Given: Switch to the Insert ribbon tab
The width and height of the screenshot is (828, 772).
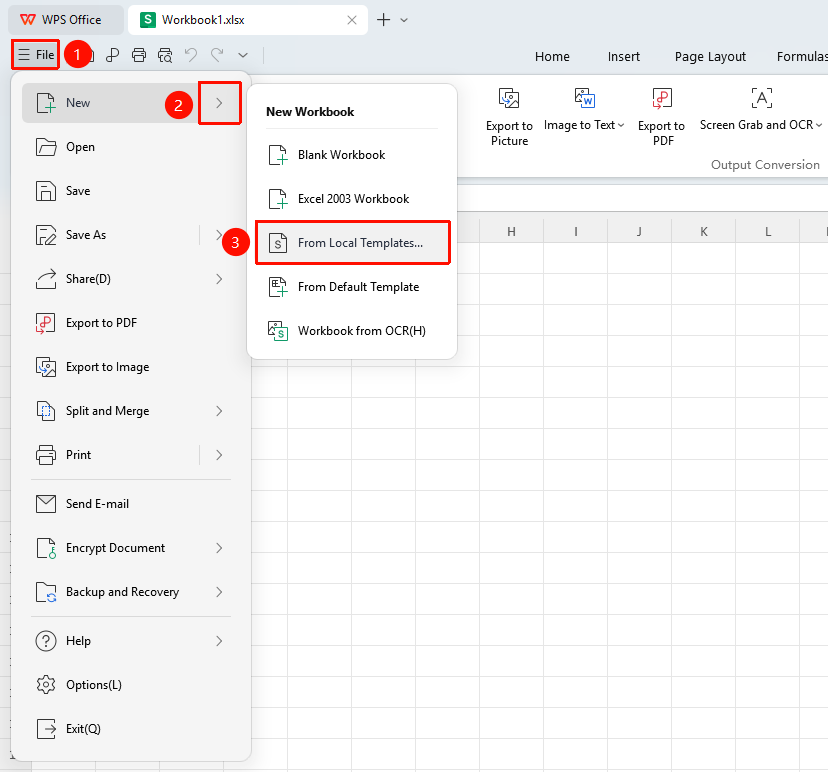Looking at the screenshot, I should 624,57.
